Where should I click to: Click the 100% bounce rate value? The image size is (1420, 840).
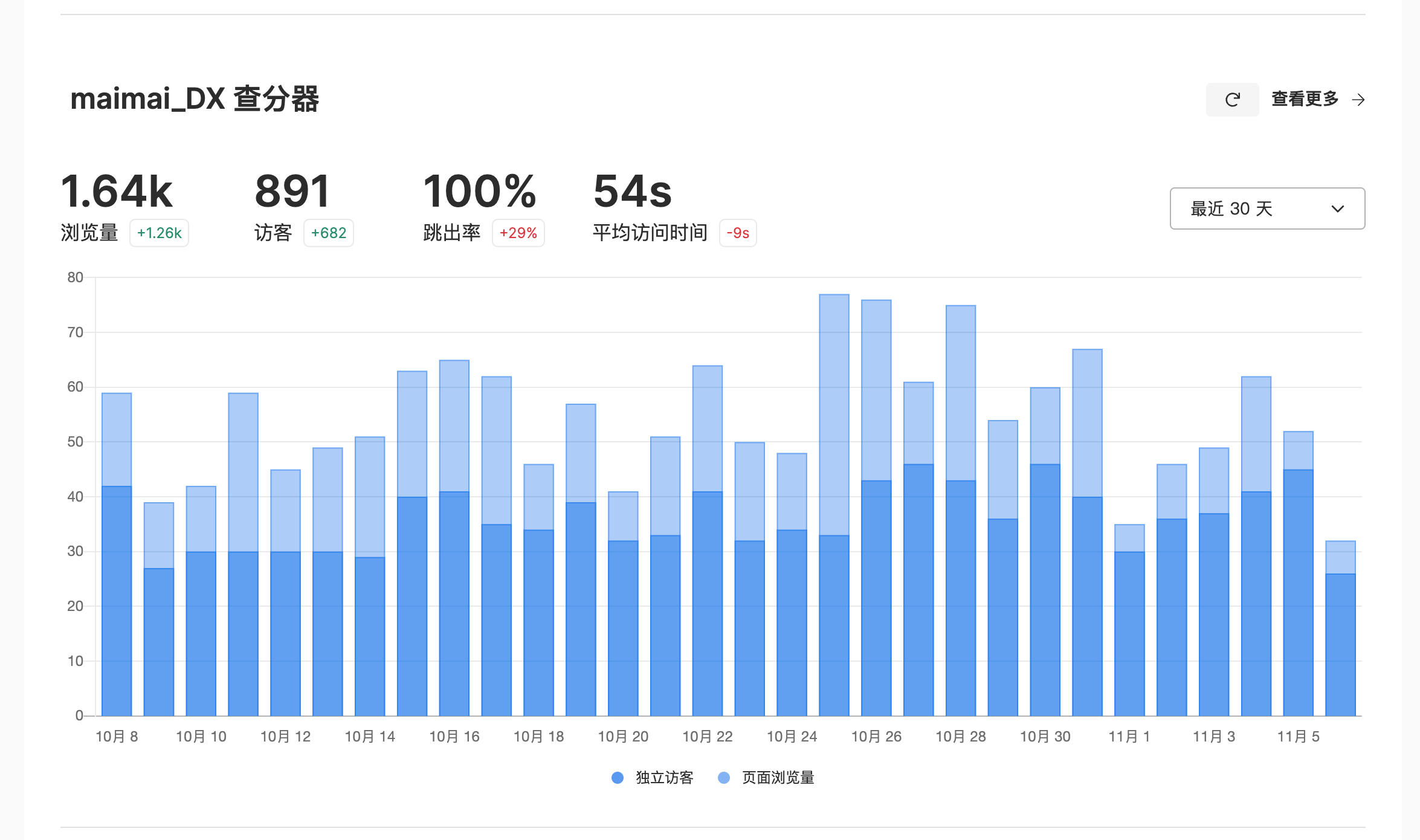coord(479,191)
